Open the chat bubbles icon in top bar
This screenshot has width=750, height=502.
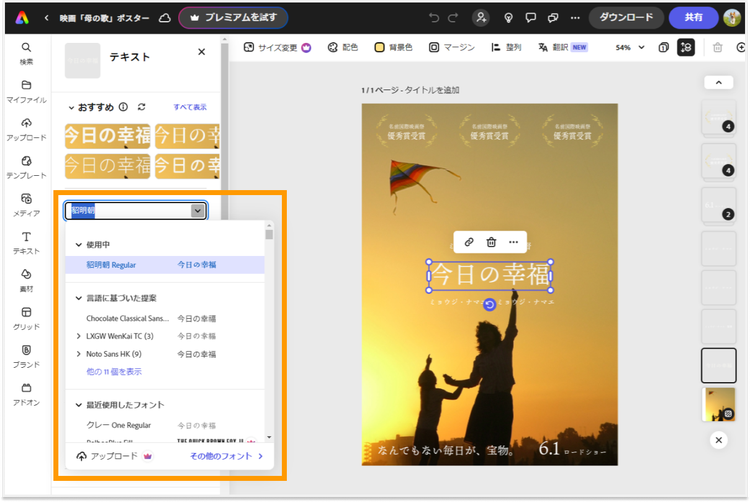click(x=553, y=18)
